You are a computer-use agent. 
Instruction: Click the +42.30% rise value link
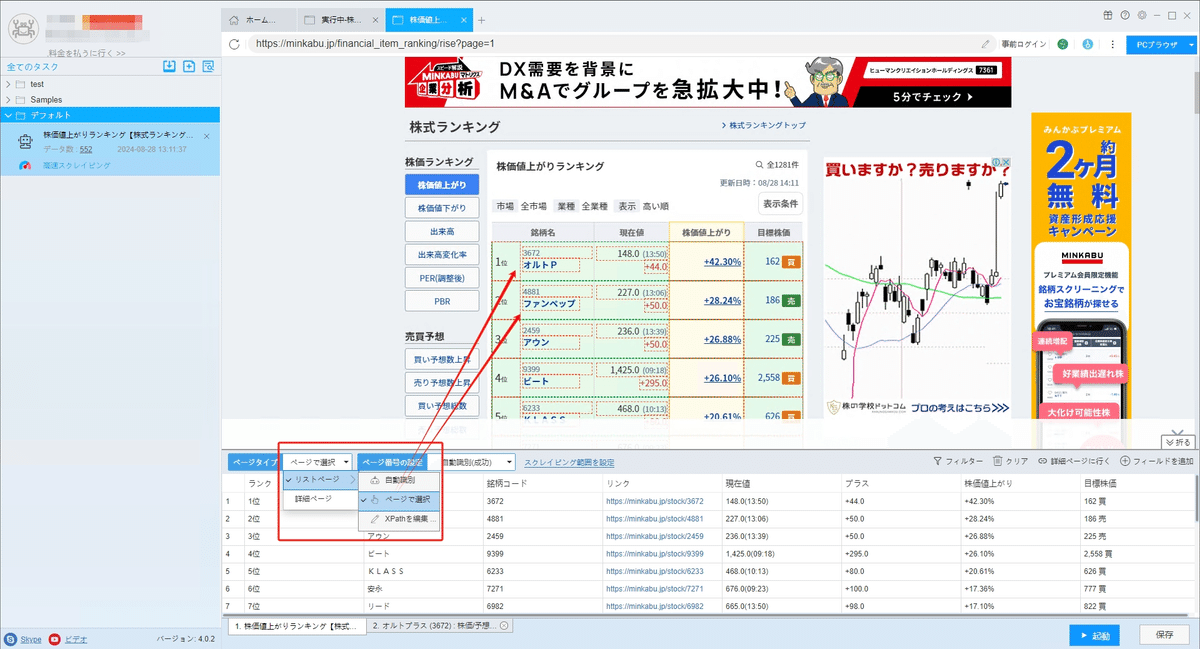722,262
